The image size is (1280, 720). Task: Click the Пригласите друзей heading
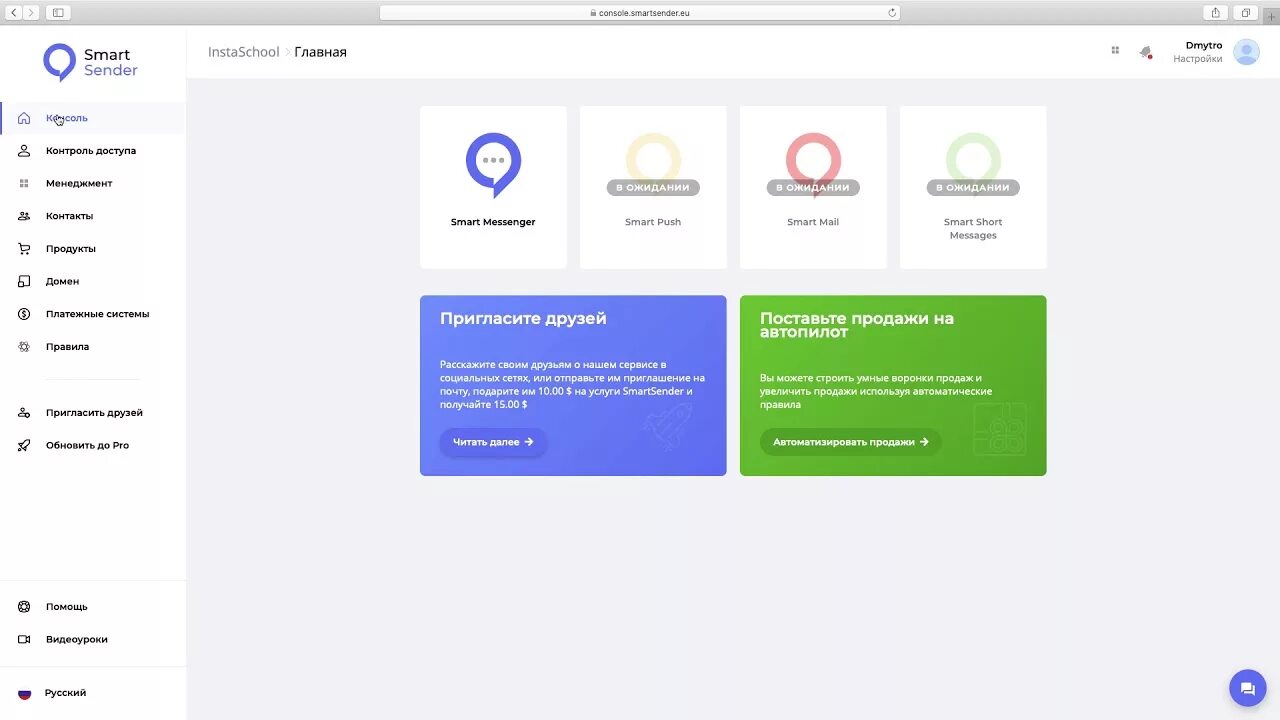point(523,319)
